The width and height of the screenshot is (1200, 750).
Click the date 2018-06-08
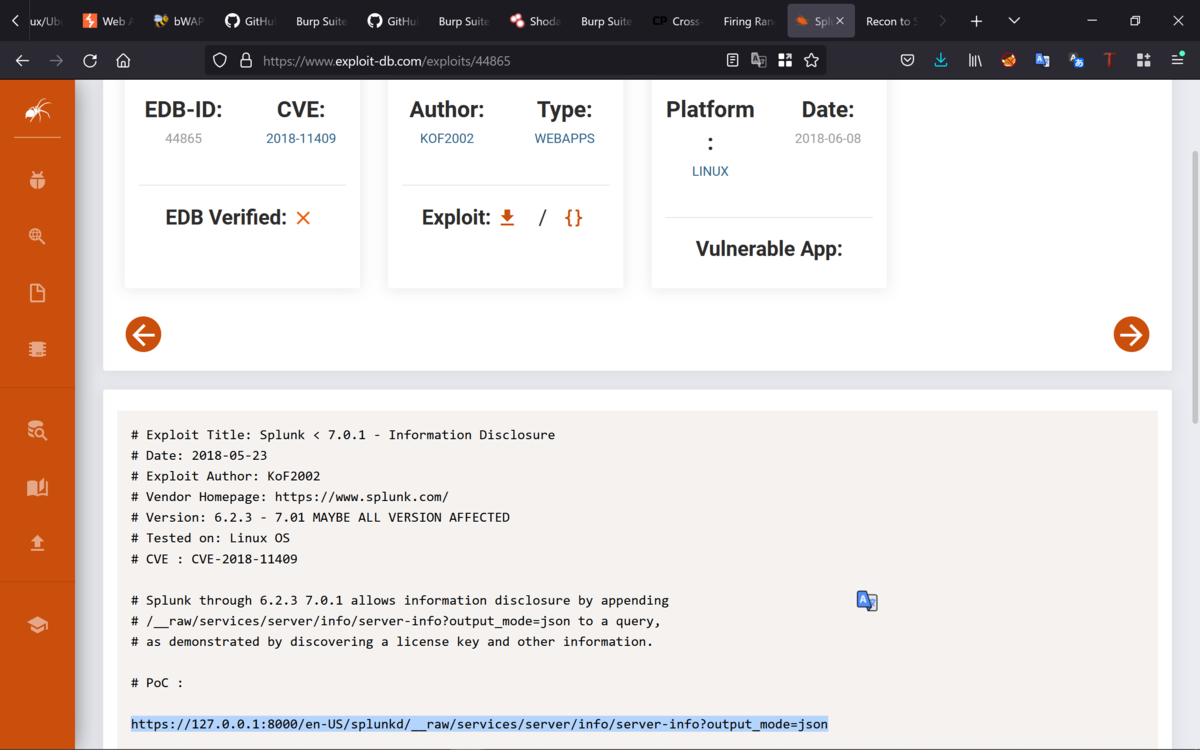point(828,139)
